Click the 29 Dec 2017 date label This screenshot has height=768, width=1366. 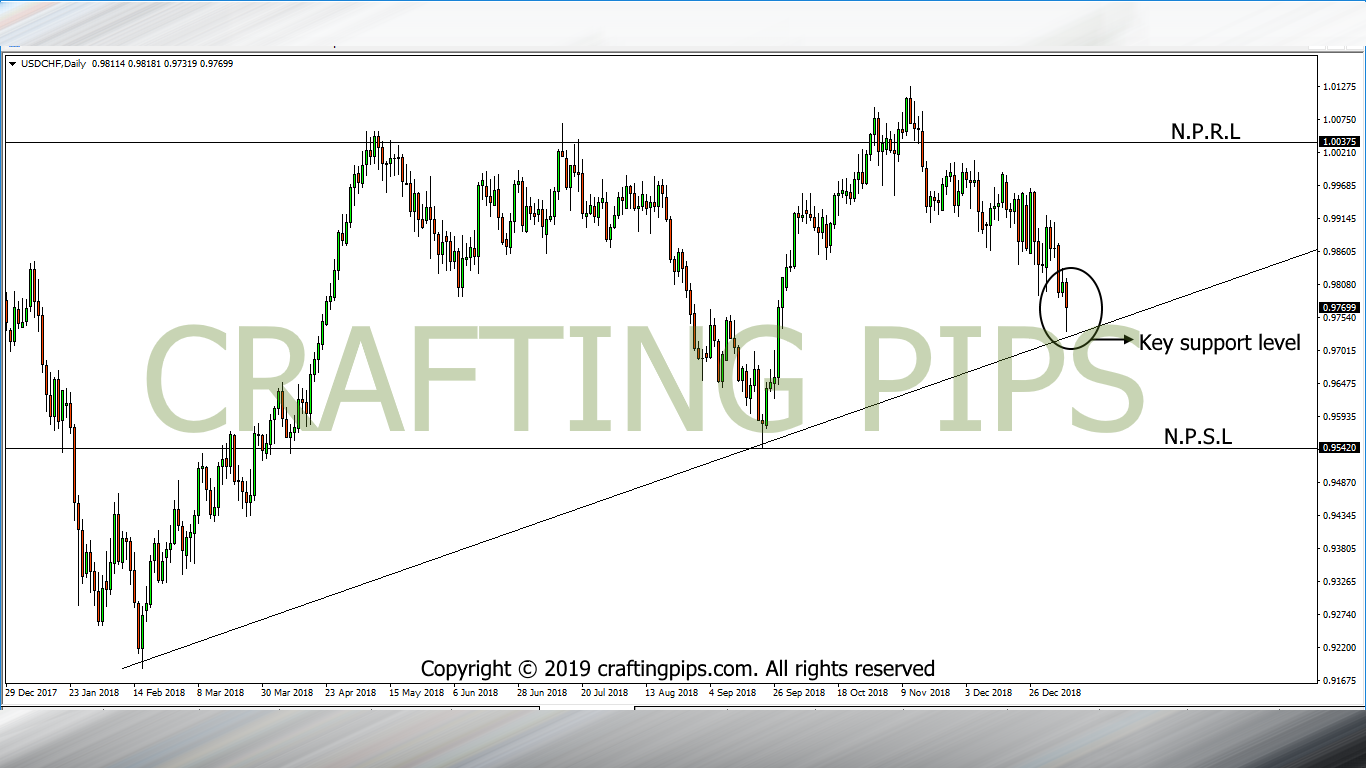coord(30,692)
